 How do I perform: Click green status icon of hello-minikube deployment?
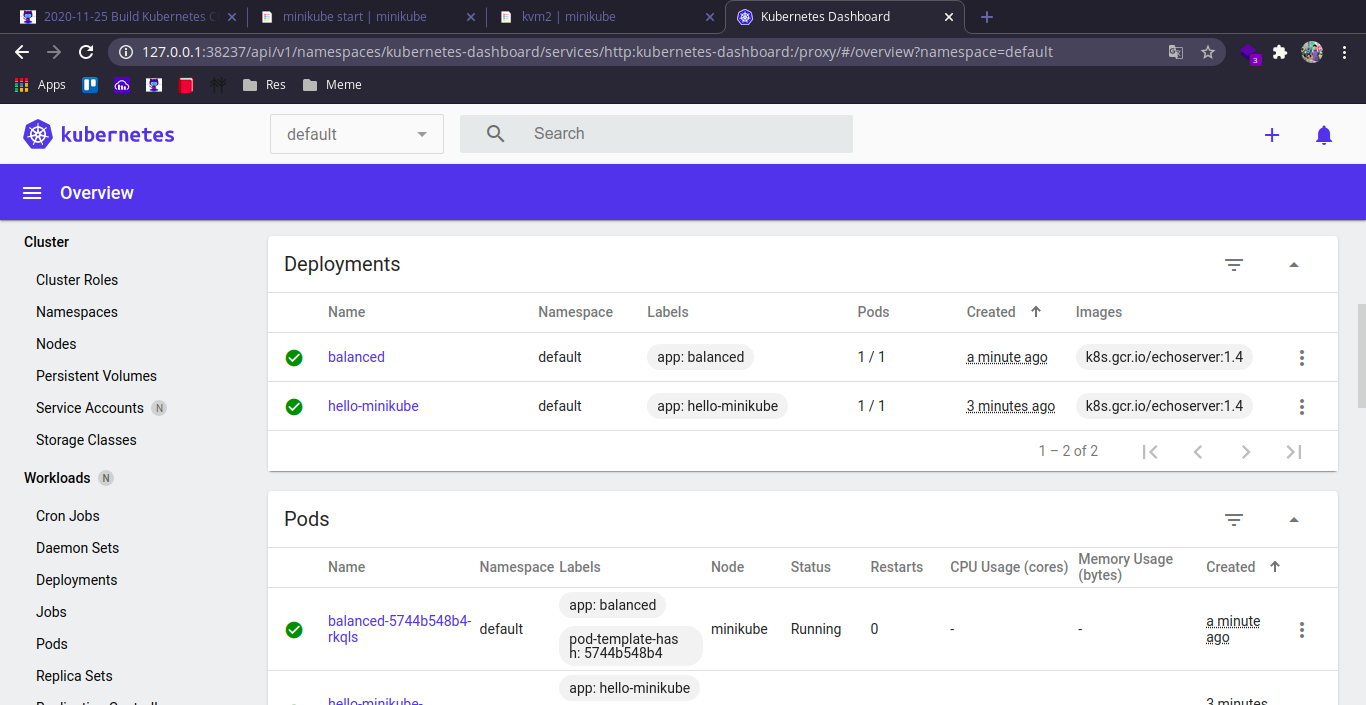pyautogui.click(x=294, y=407)
